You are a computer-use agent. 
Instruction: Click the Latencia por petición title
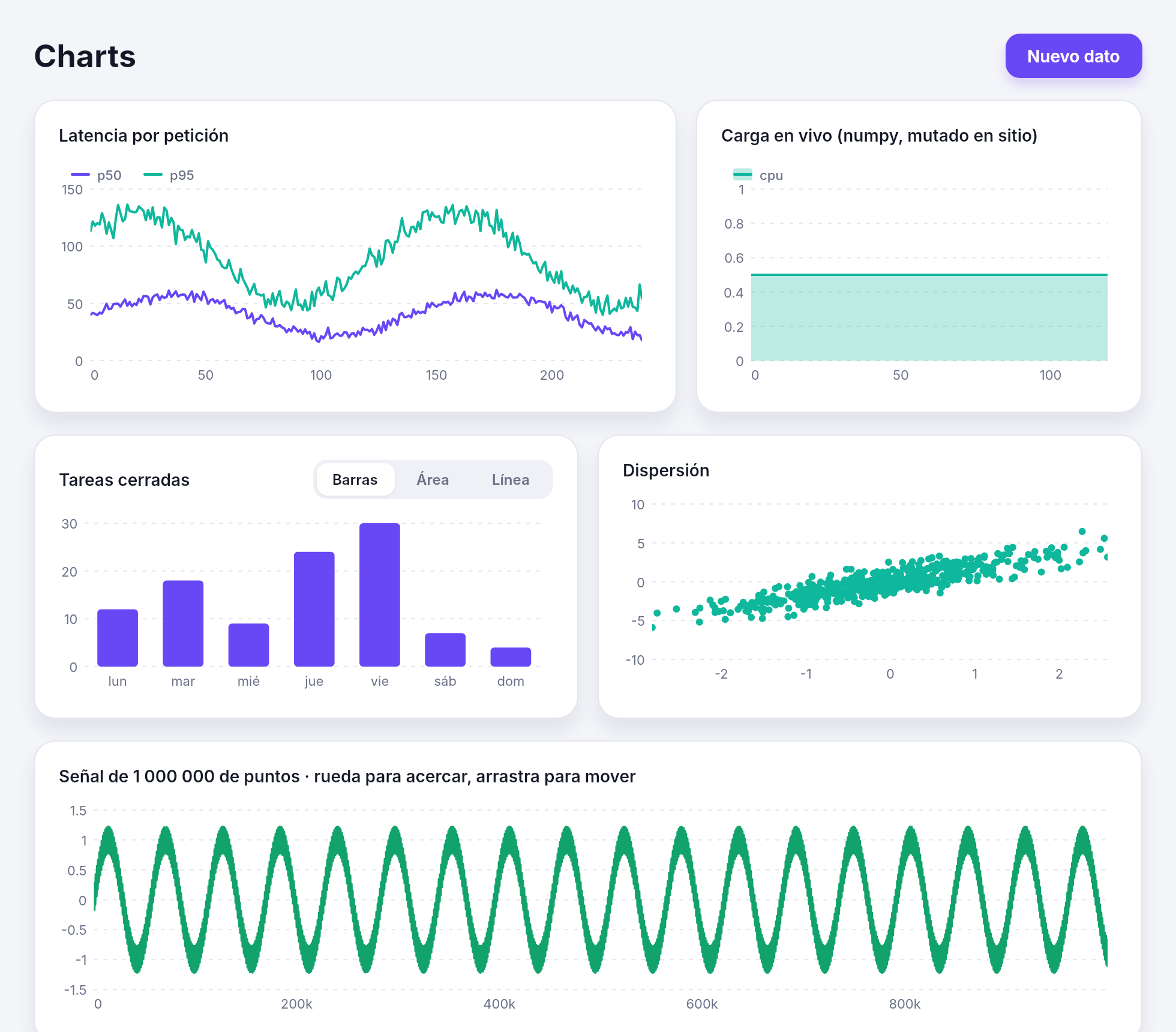click(x=144, y=136)
